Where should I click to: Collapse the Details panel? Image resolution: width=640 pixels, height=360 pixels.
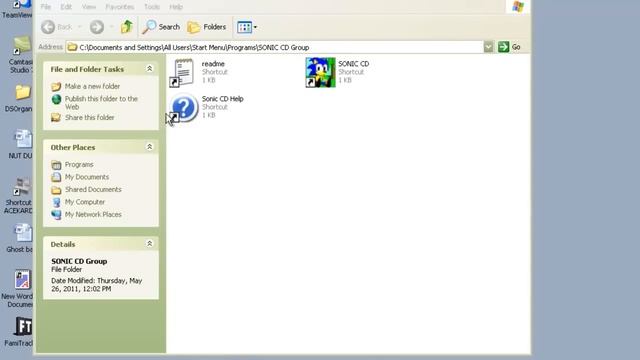[149, 244]
